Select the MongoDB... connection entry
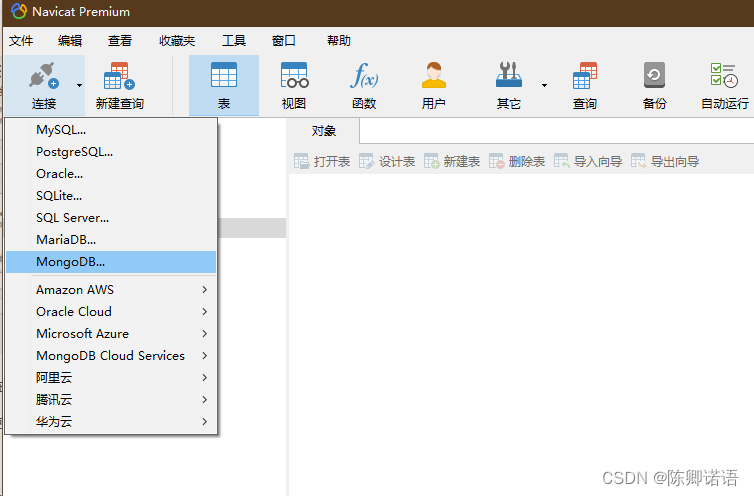Image resolution: width=754 pixels, height=496 pixels. pos(111,262)
